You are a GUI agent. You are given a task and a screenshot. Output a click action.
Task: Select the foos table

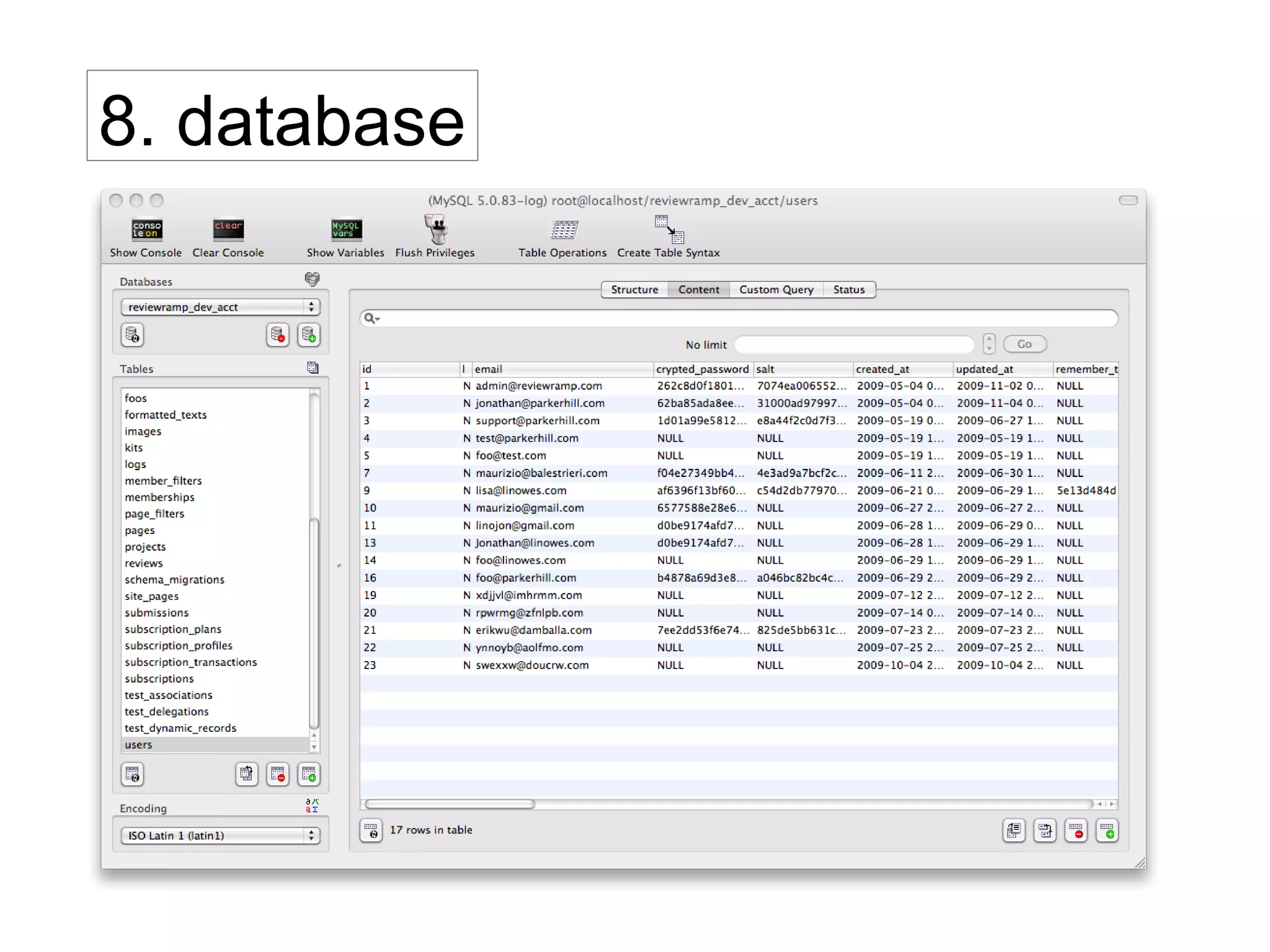tap(215, 398)
